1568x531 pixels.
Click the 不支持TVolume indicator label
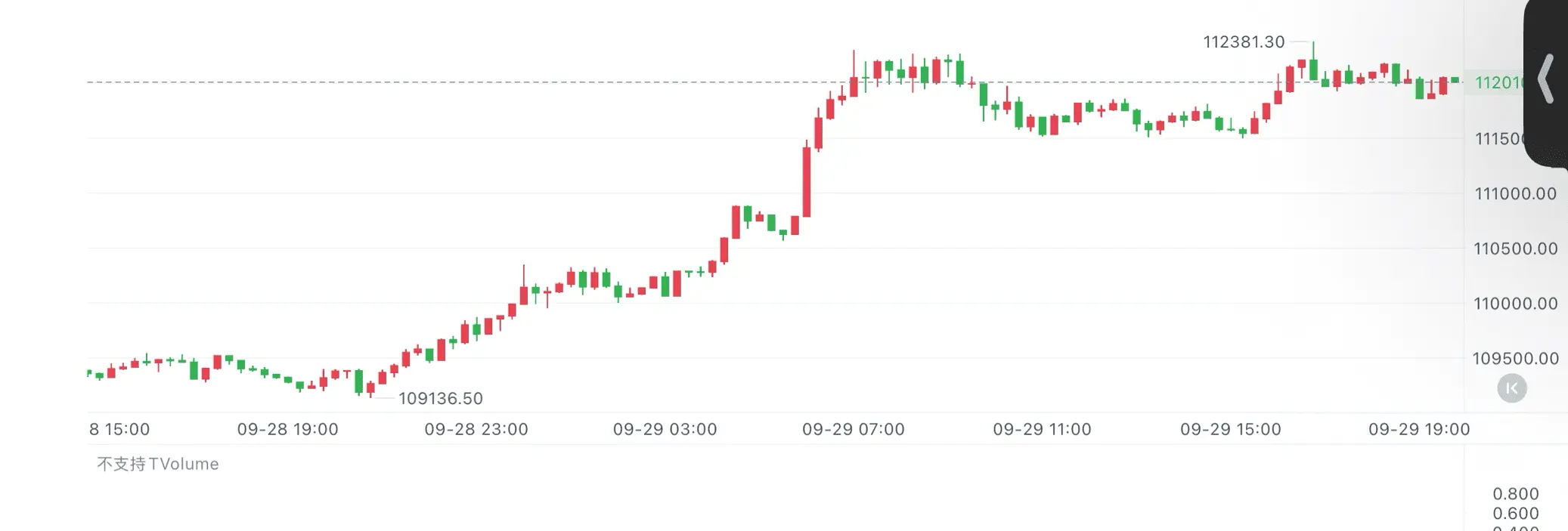(x=157, y=464)
